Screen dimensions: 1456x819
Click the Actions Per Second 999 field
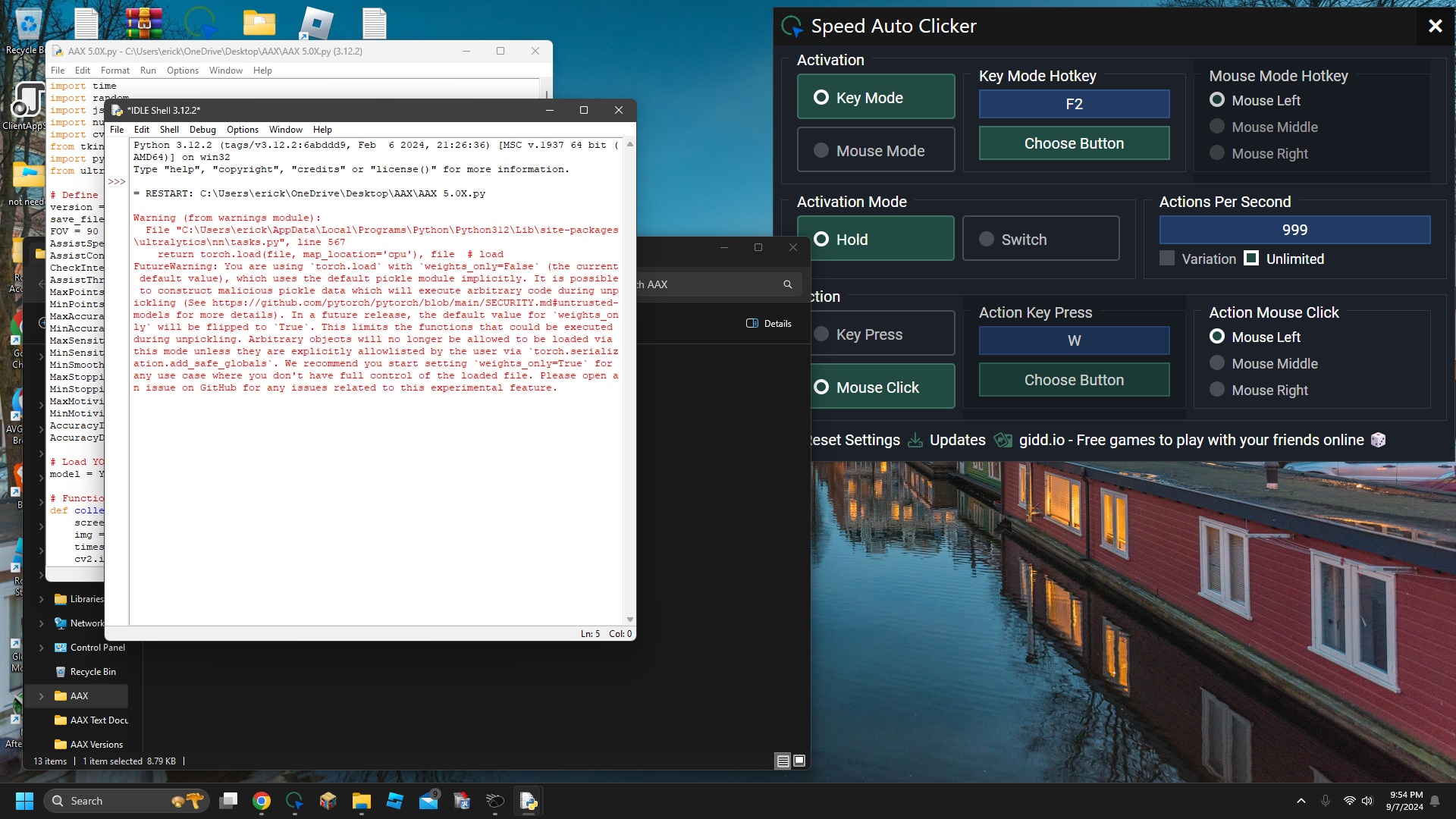(x=1294, y=230)
